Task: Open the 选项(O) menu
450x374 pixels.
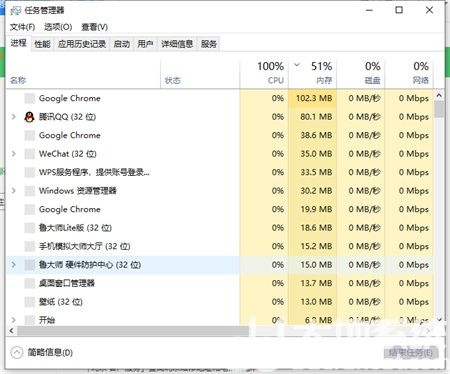Action: tap(58, 27)
